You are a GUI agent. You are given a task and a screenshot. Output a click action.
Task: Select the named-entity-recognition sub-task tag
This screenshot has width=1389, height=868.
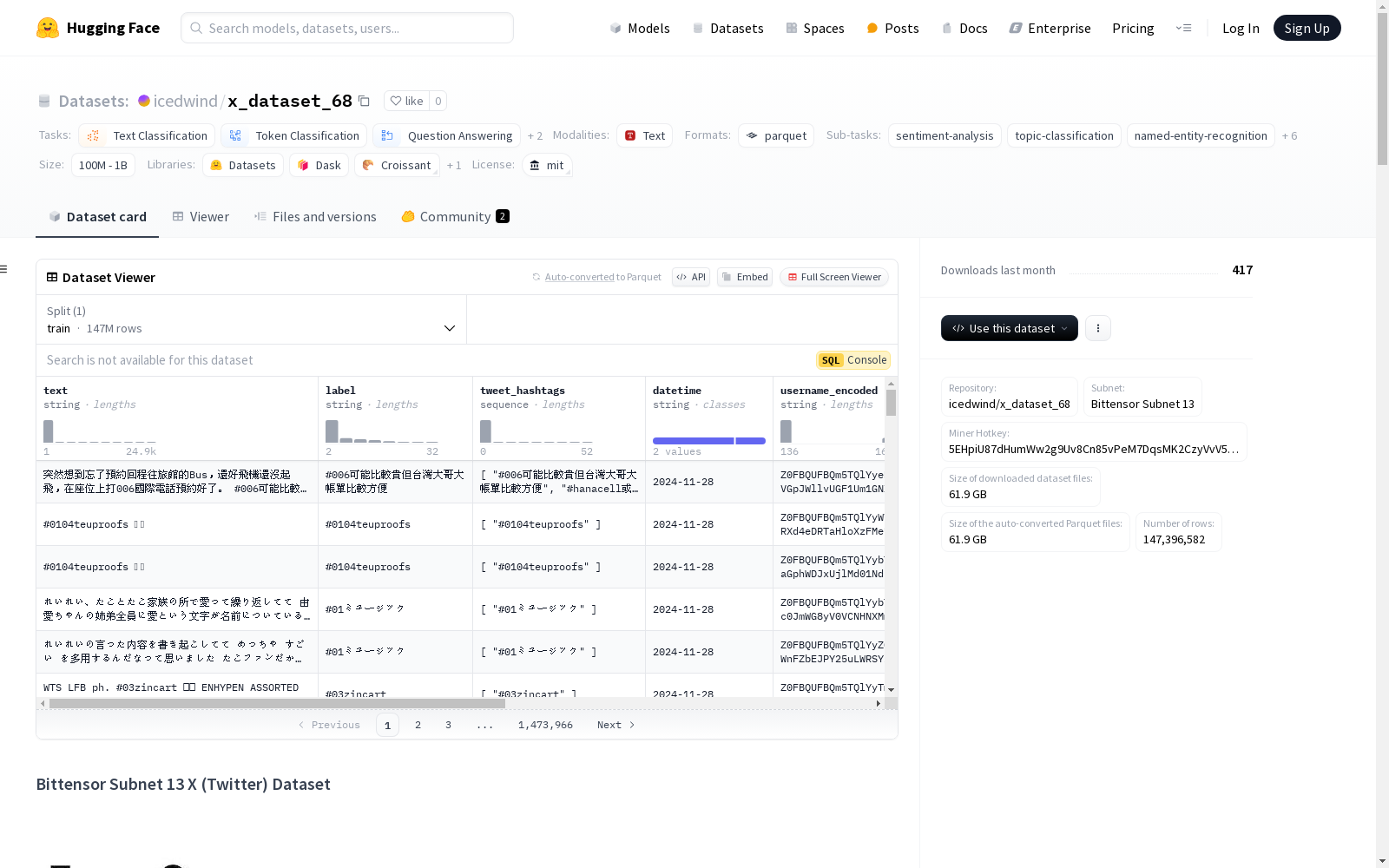pos(1201,135)
